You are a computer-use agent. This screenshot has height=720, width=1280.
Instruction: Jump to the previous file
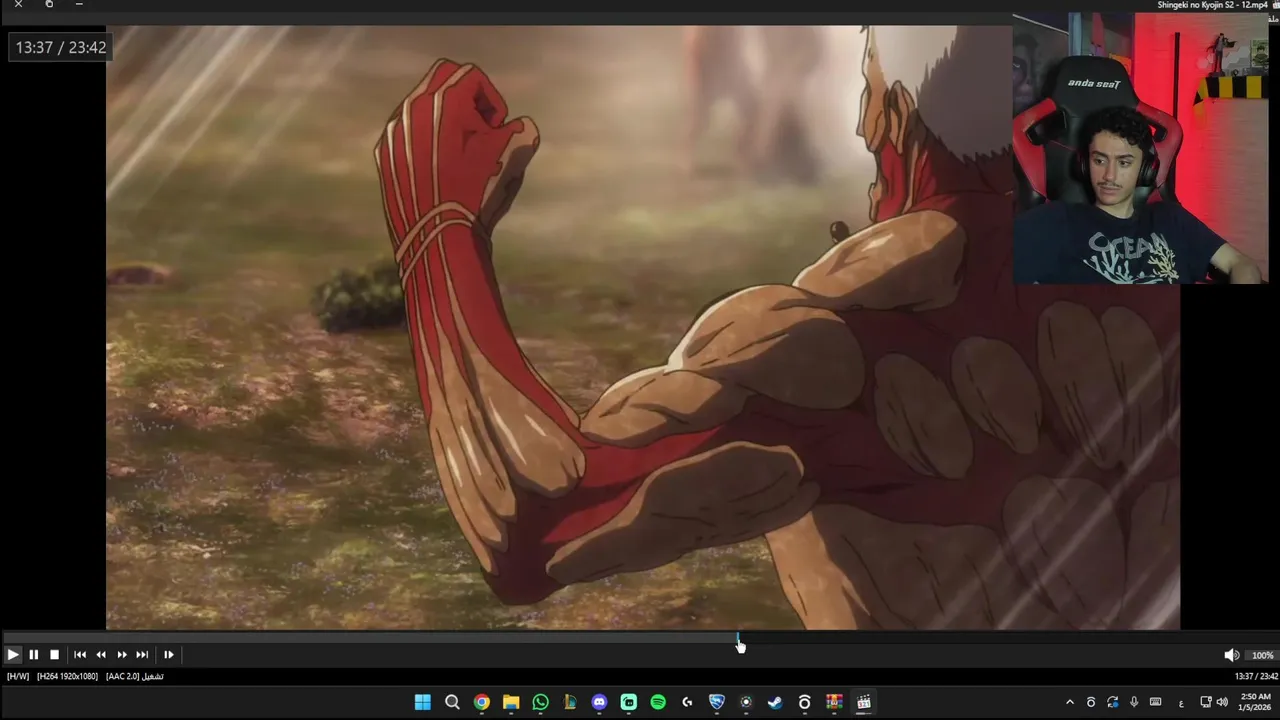click(80, 654)
